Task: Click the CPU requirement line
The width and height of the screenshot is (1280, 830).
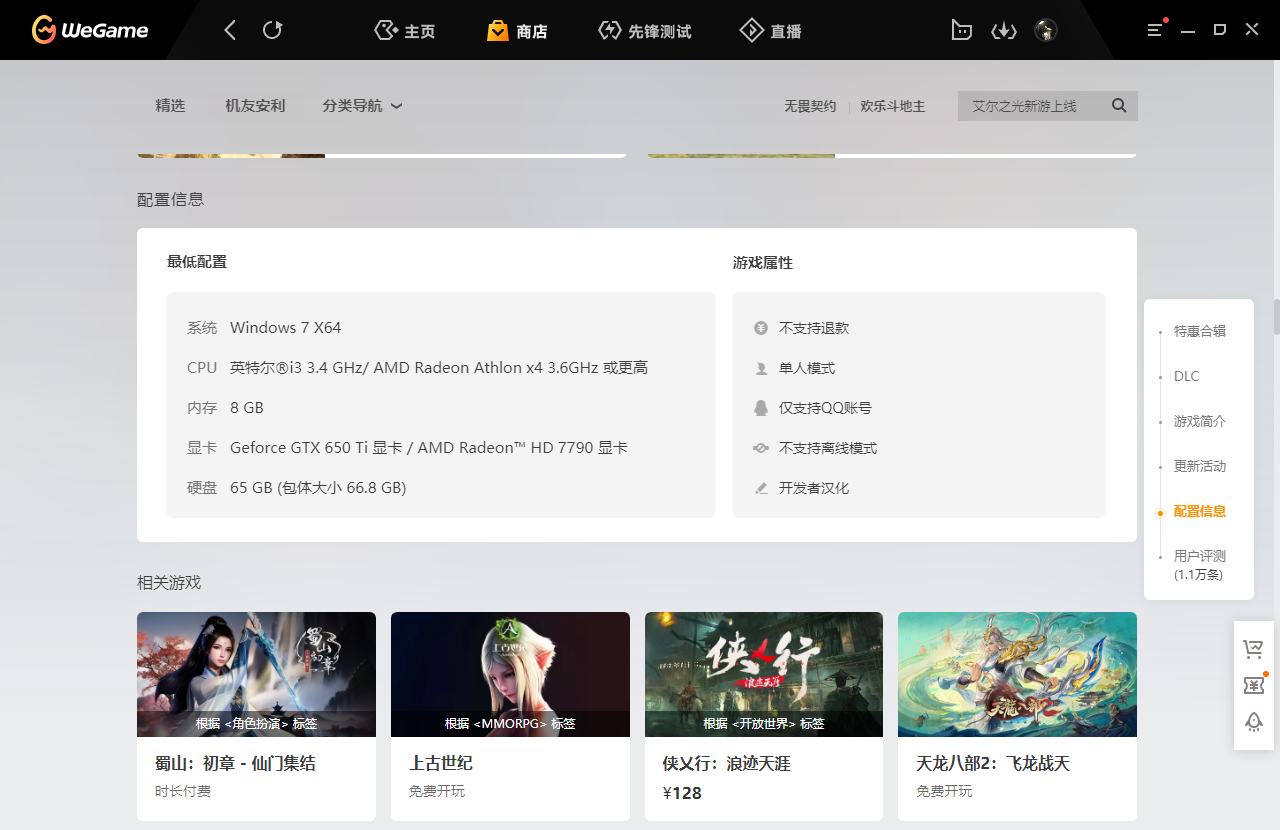Action: click(x=439, y=368)
